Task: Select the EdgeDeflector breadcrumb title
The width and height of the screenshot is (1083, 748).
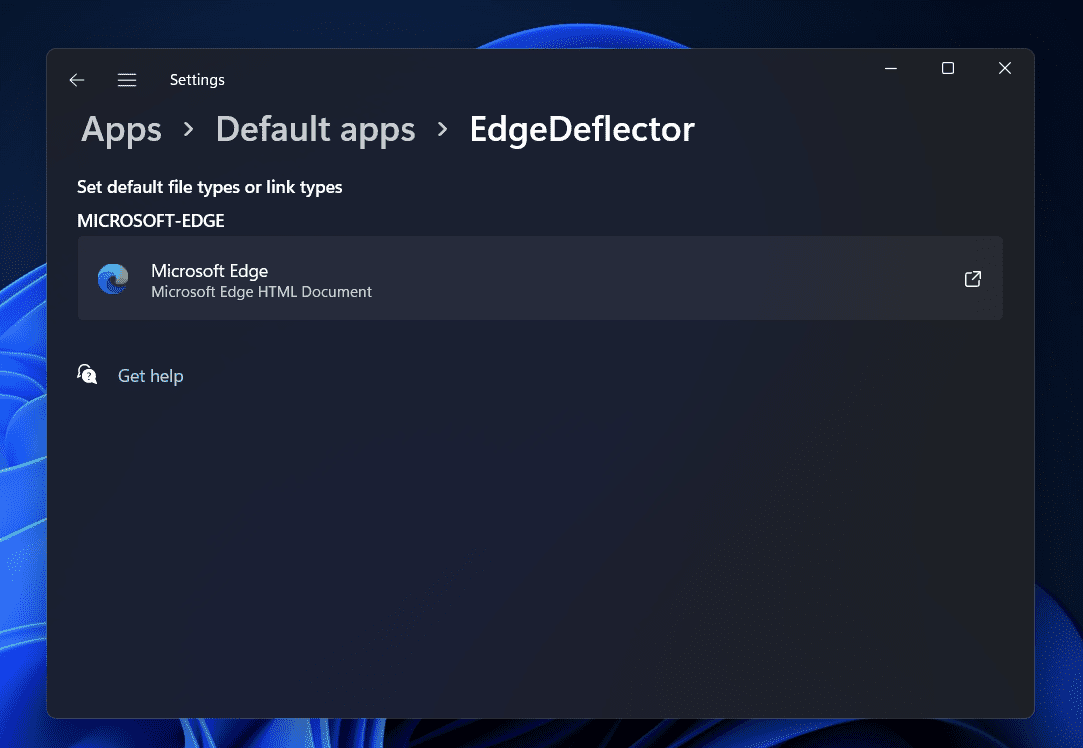Action: point(582,129)
